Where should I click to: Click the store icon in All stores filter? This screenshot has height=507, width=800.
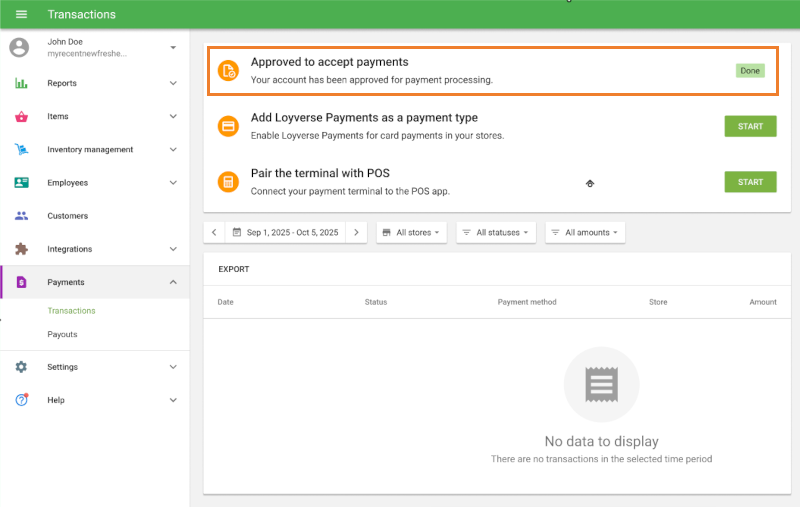point(386,233)
